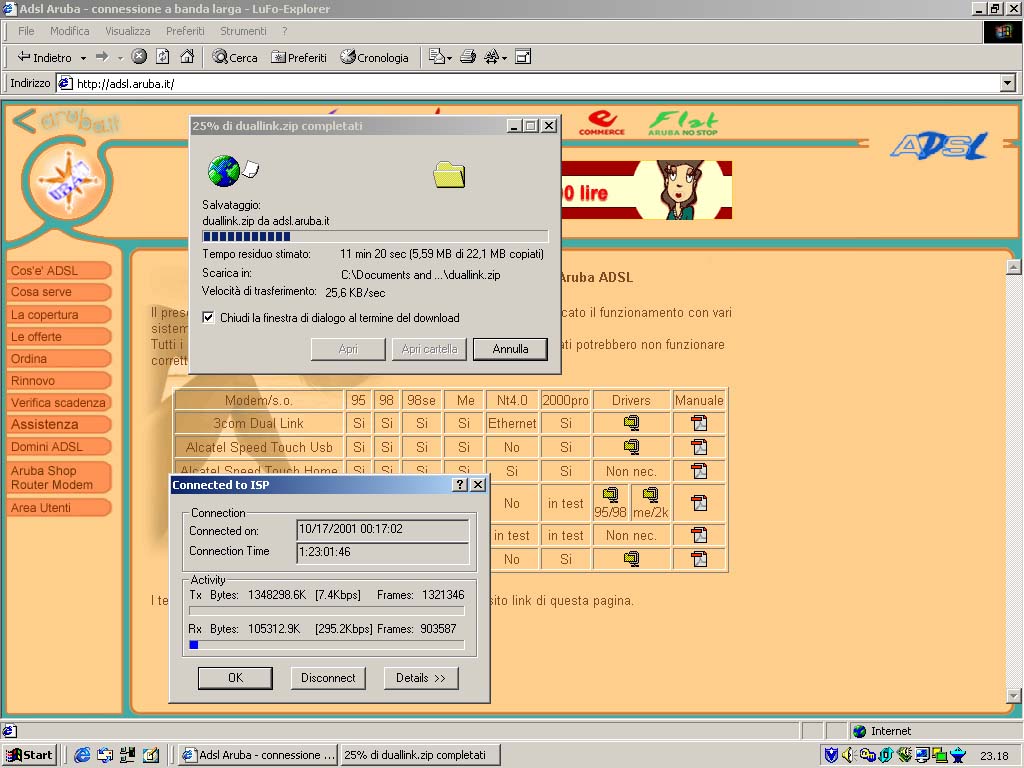Click the Print toolbar icon
This screenshot has height=768, width=1024.
click(x=467, y=57)
